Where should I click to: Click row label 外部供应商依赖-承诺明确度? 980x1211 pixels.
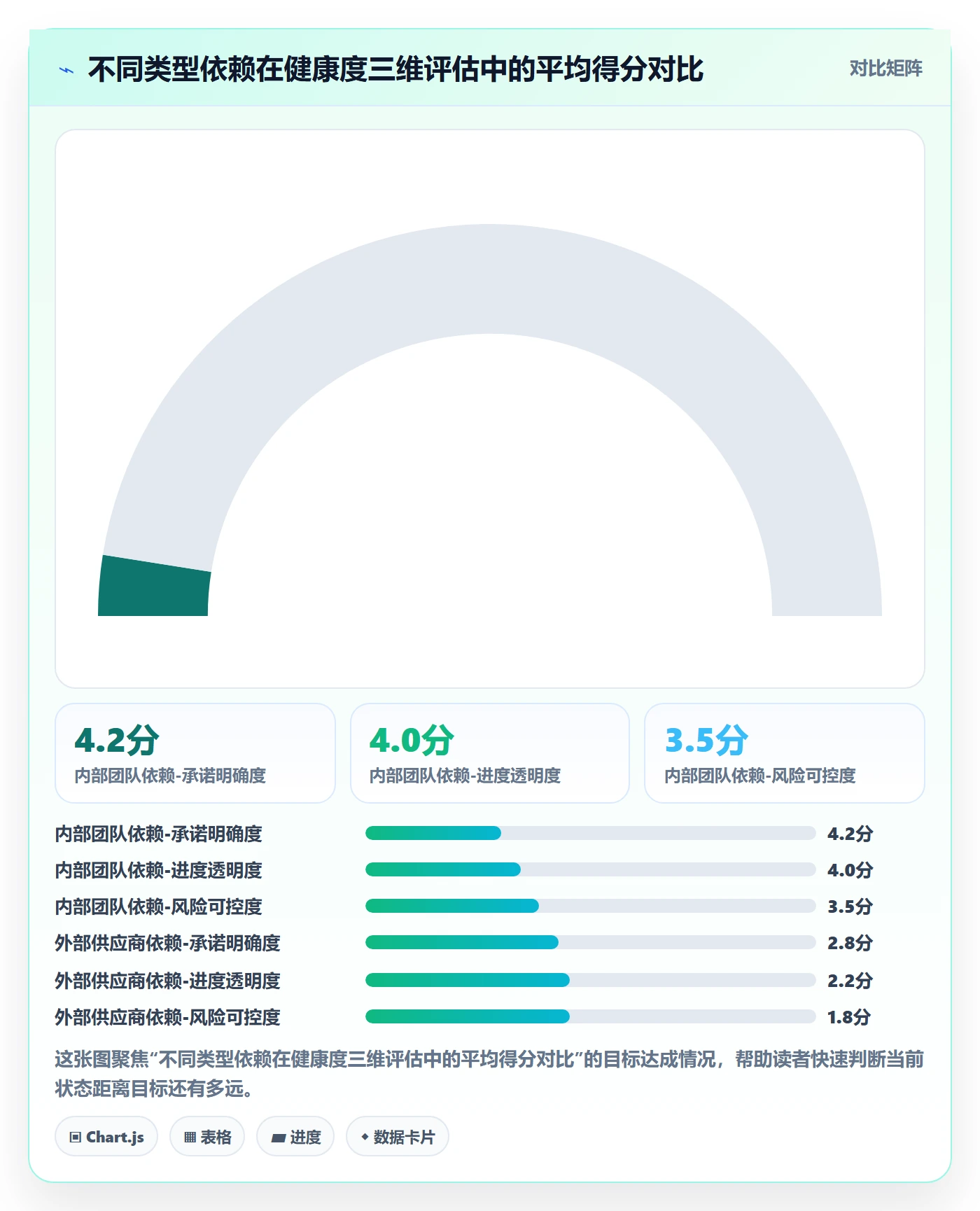click(x=168, y=943)
